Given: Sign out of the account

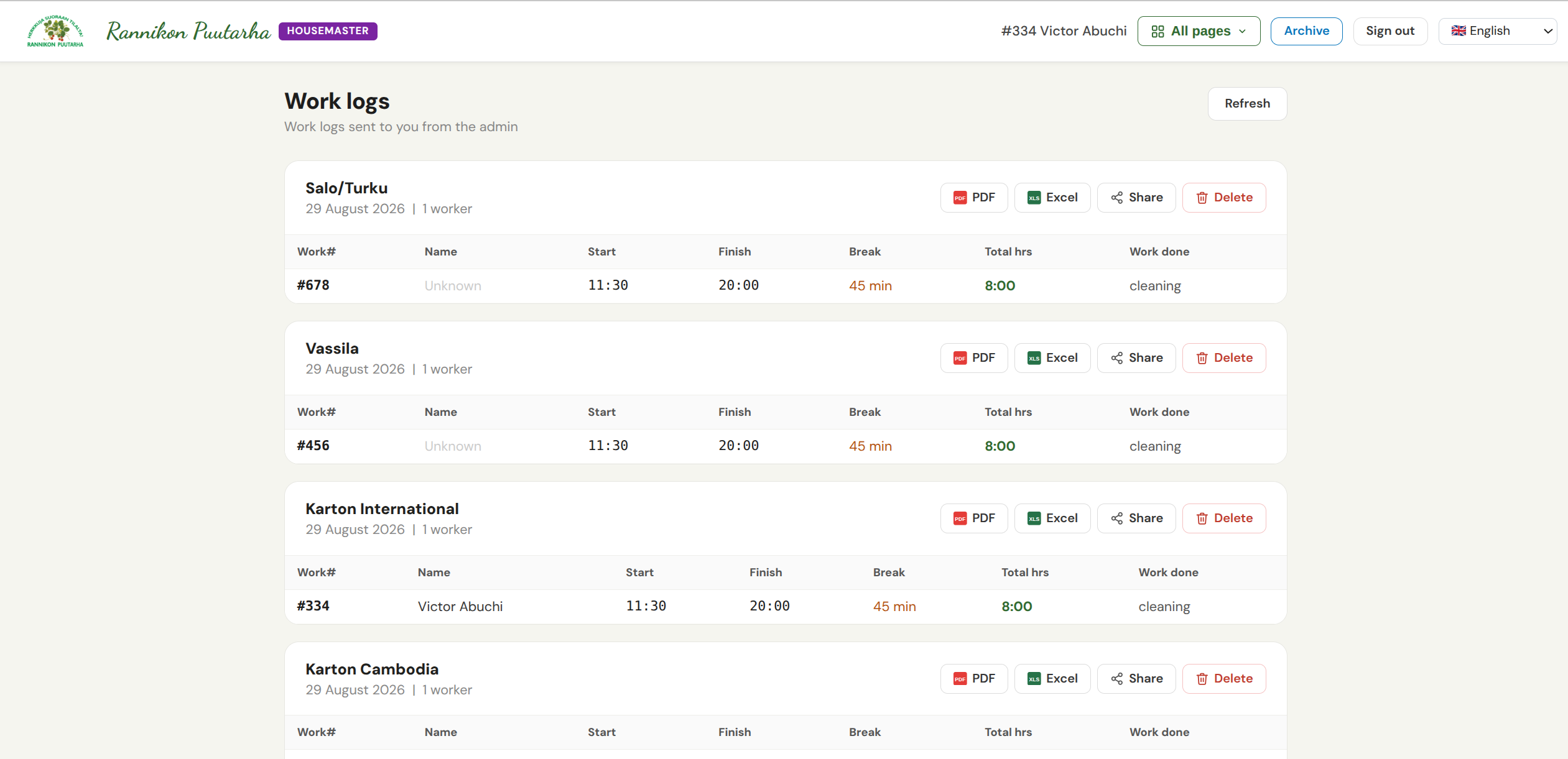Looking at the screenshot, I should [x=1390, y=31].
